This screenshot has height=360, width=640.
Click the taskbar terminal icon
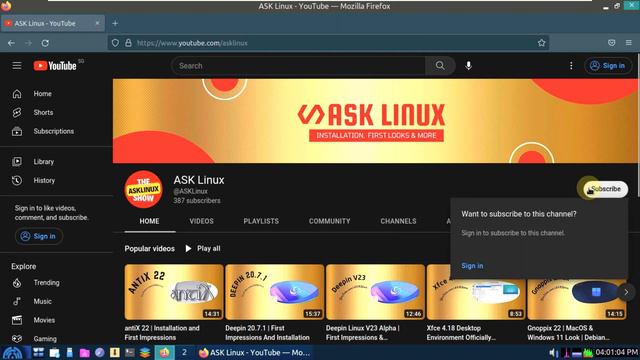130,353
